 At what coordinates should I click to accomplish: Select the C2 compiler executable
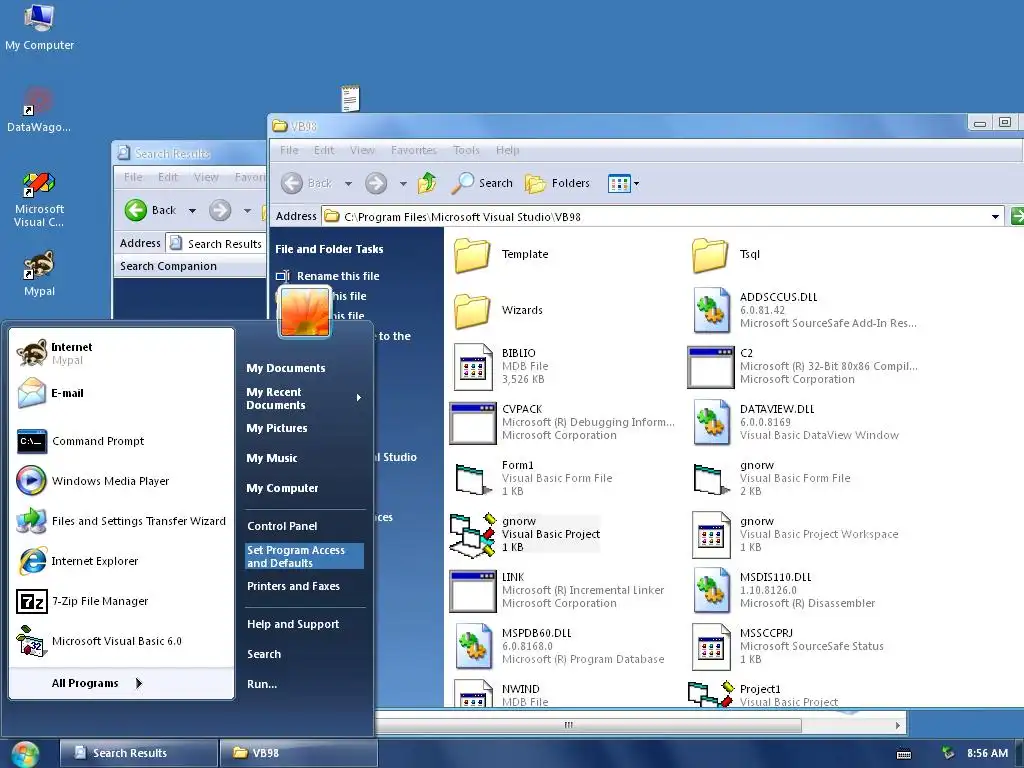803,366
